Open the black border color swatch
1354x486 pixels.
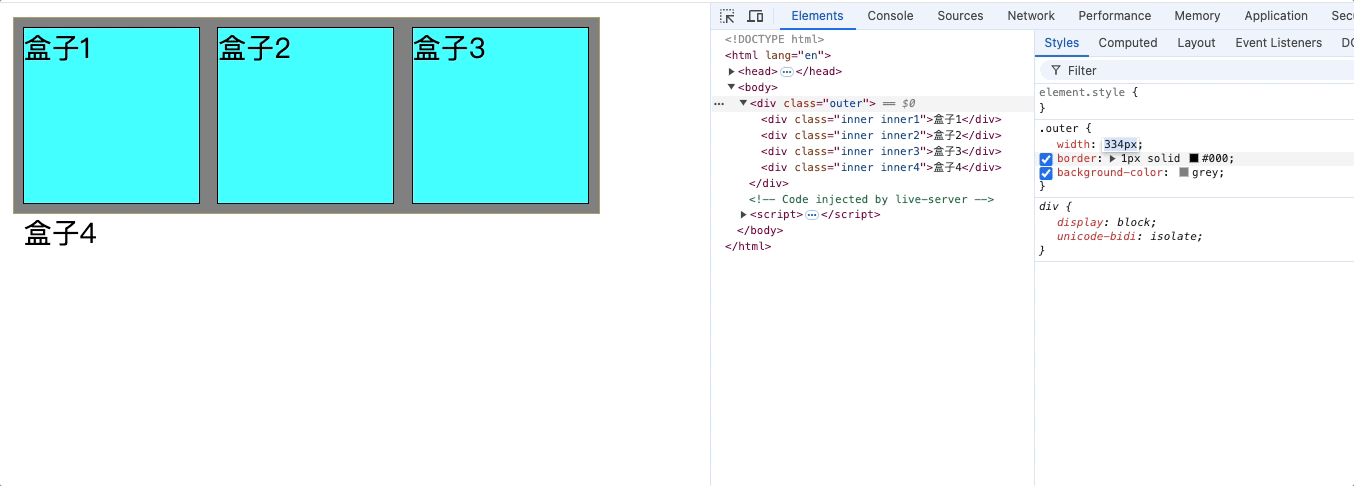click(x=1194, y=158)
